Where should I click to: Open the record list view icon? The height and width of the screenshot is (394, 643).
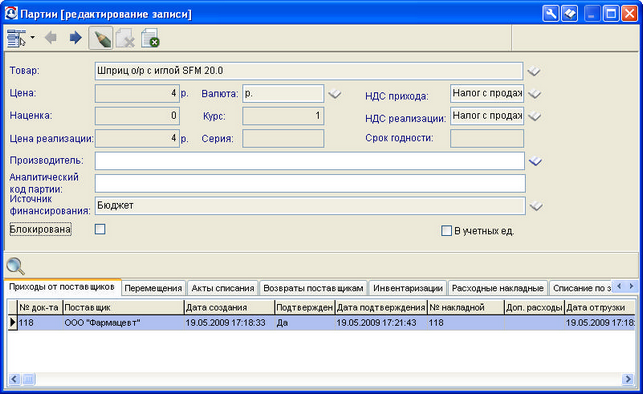pos(16,38)
